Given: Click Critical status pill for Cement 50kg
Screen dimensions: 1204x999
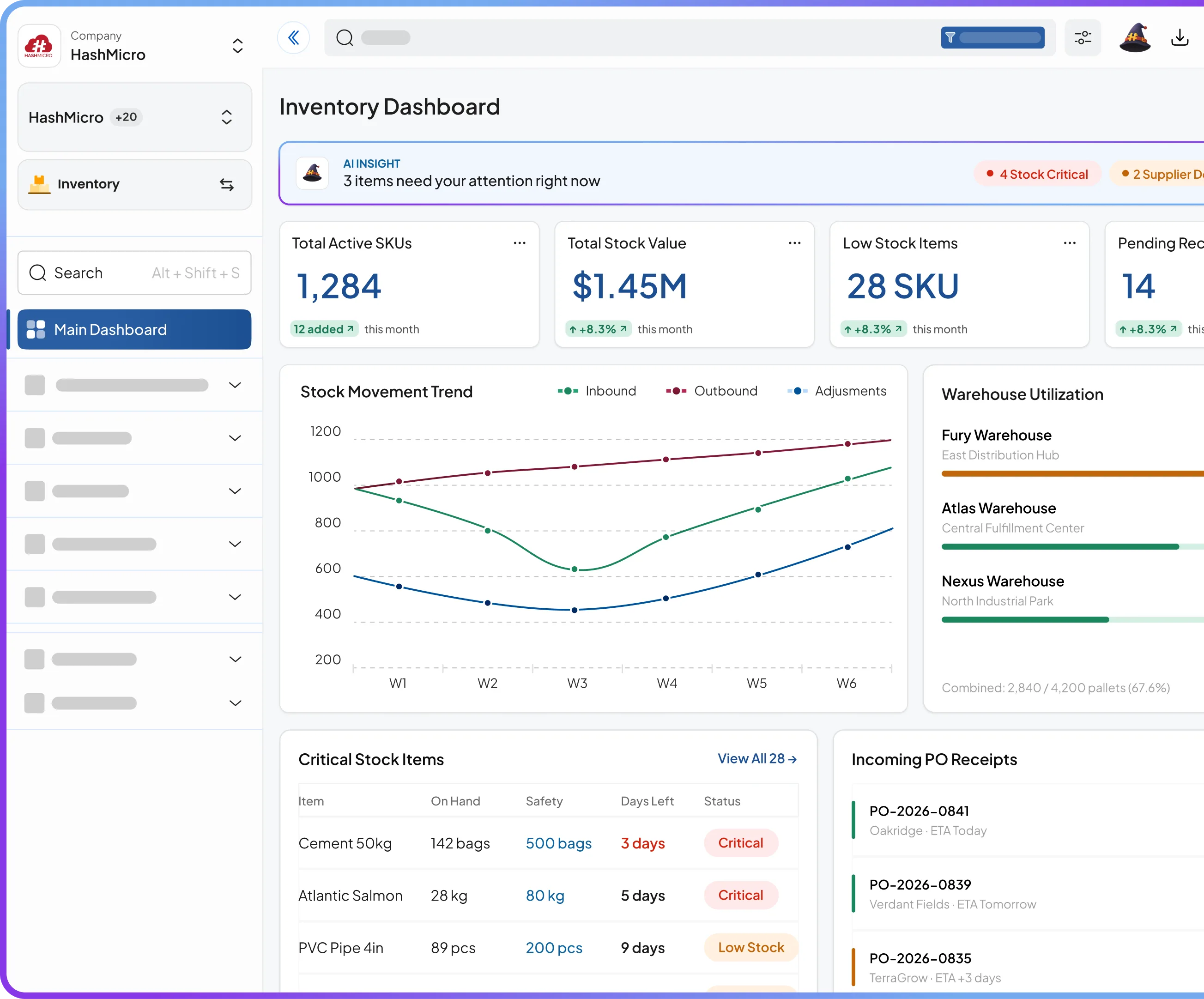Looking at the screenshot, I should click(741, 843).
